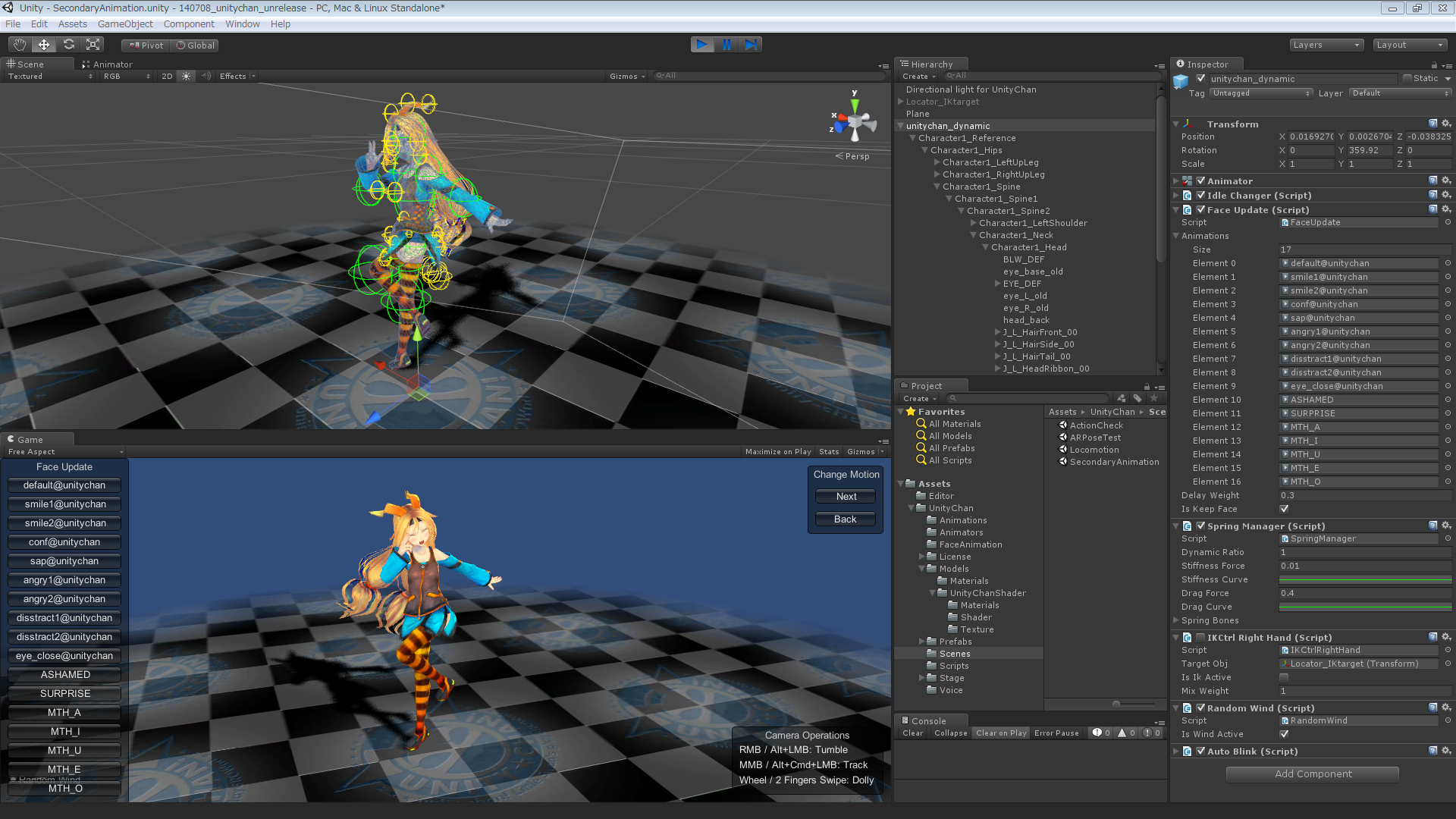Image resolution: width=1456 pixels, height=819 pixels.
Task: Open the GameObject menu
Action: coord(125,24)
